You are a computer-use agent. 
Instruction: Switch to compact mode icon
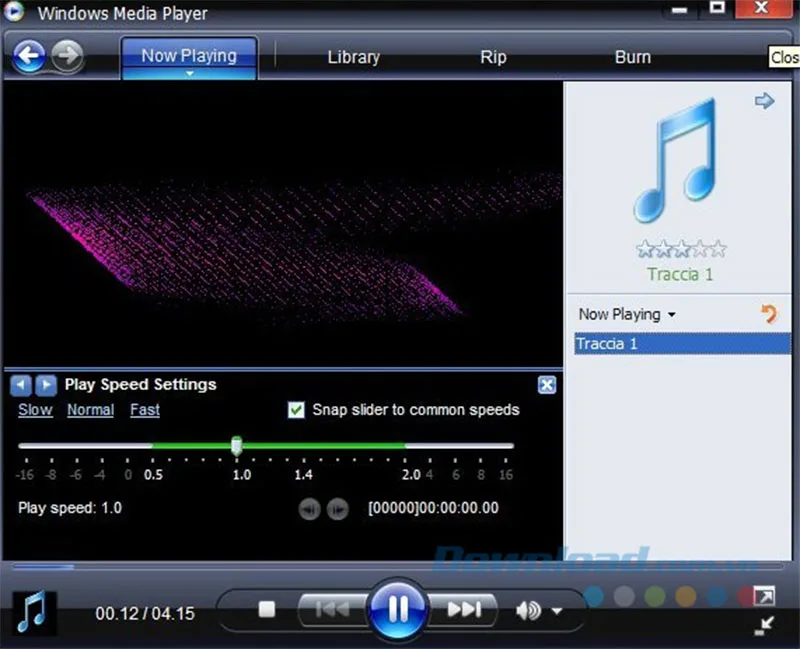(x=764, y=626)
